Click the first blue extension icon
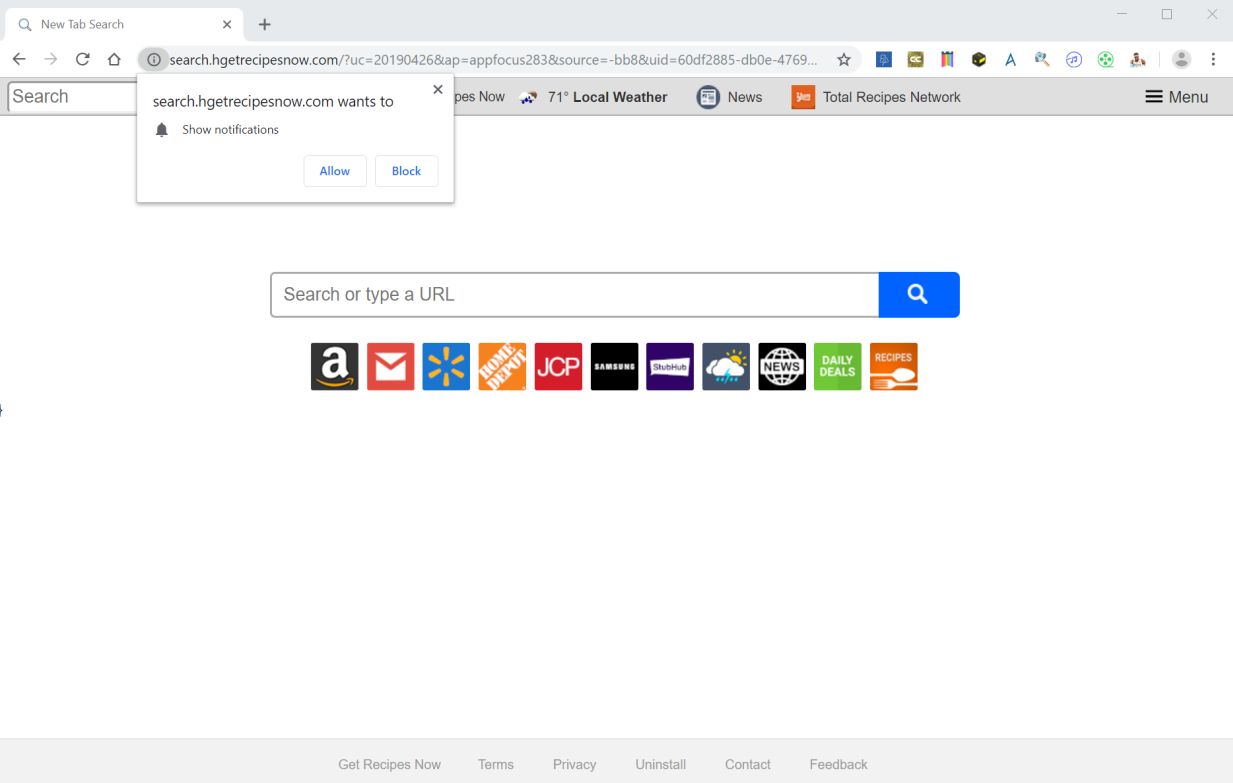 point(884,59)
